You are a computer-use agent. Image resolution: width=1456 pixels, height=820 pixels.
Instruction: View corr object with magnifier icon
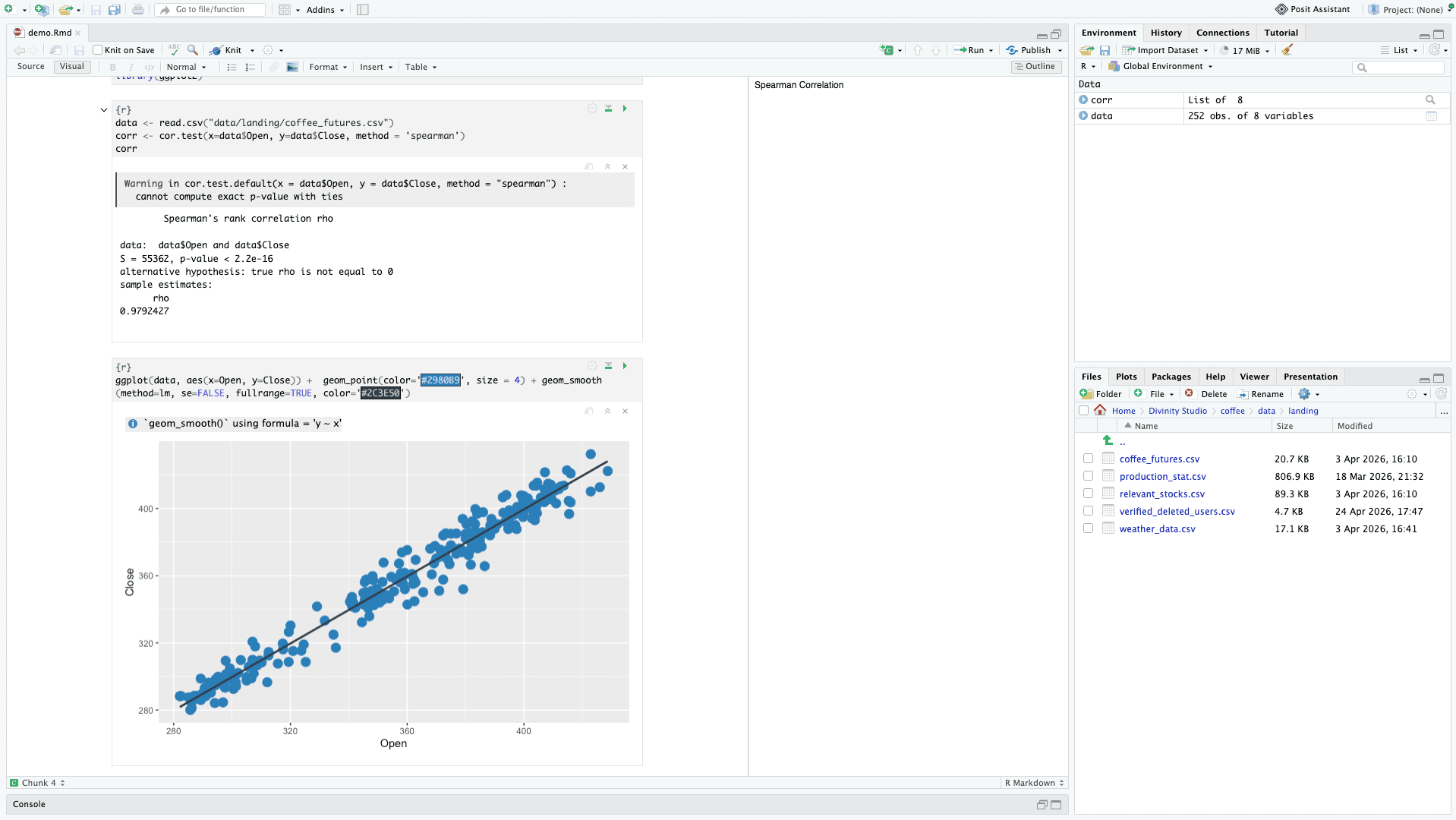[1430, 99]
